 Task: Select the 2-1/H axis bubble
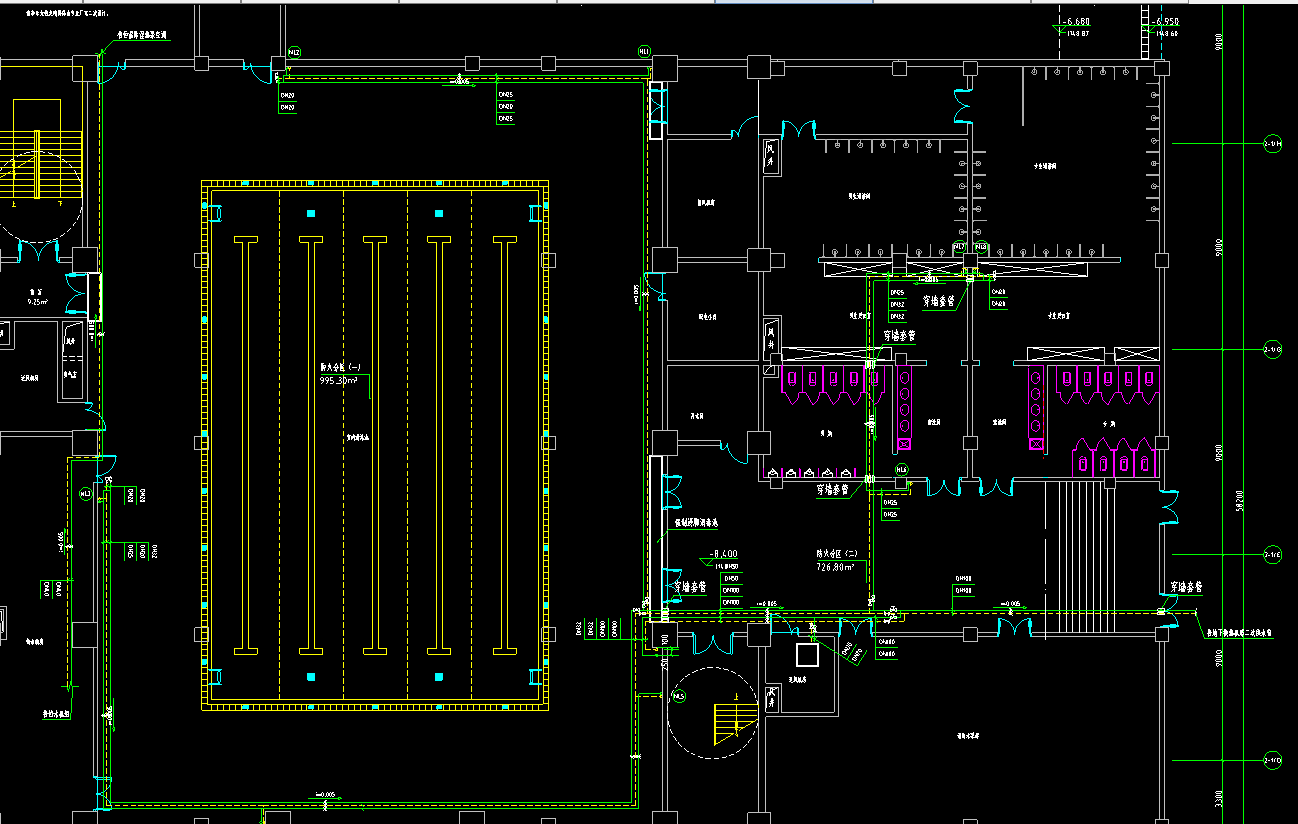(1273, 144)
